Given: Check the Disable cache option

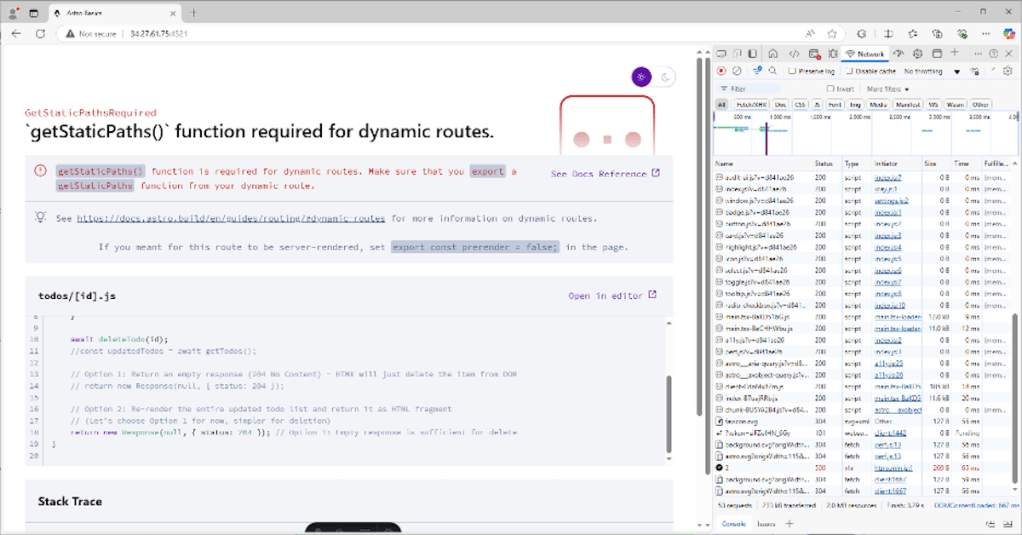Looking at the screenshot, I should (x=850, y=71).
